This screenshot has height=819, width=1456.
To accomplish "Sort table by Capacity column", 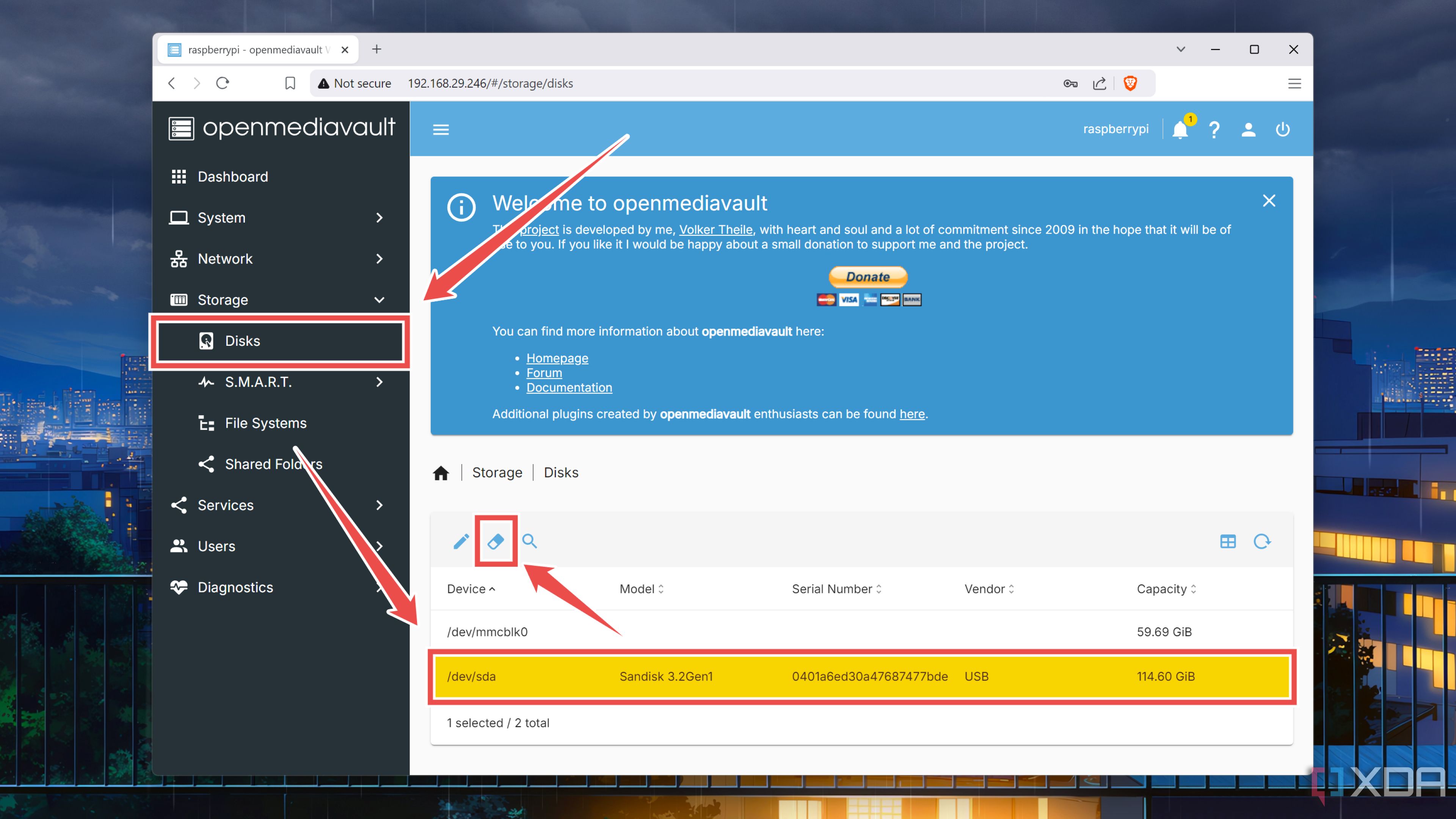I will pyautogui.click(x=1167, y=589).
